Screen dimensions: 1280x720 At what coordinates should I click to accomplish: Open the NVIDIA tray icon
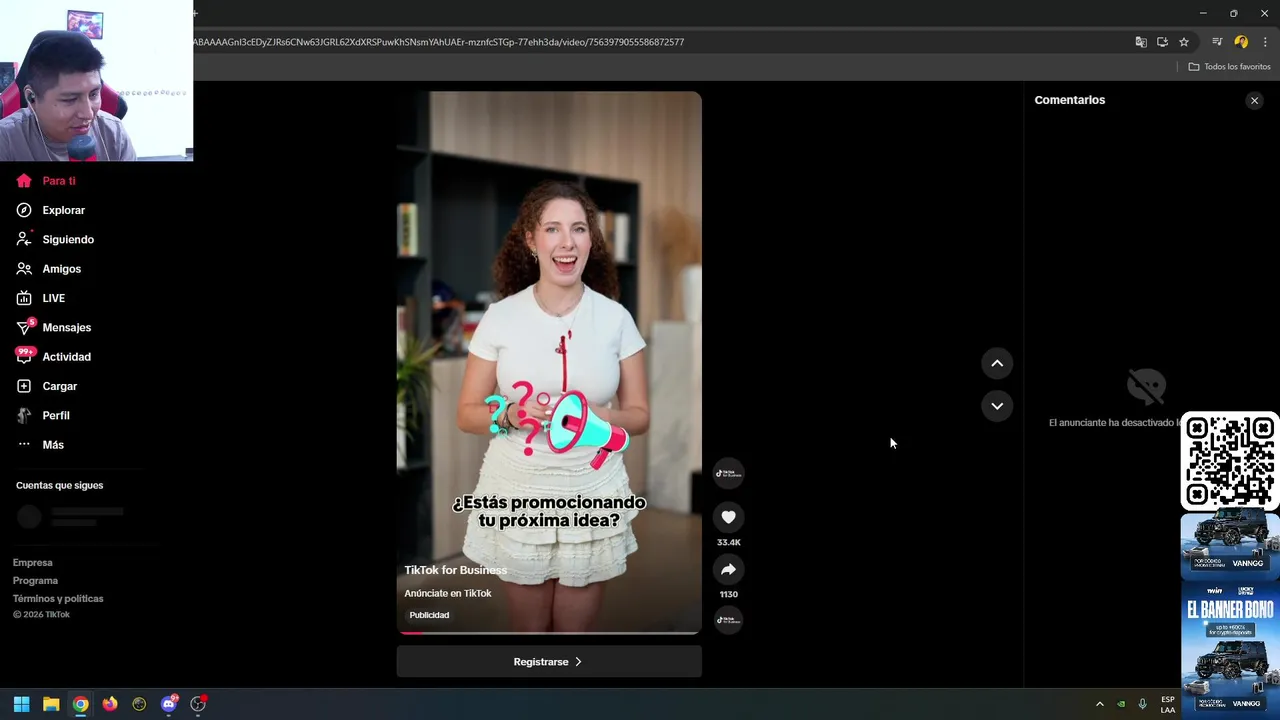tap(1121, 704)
